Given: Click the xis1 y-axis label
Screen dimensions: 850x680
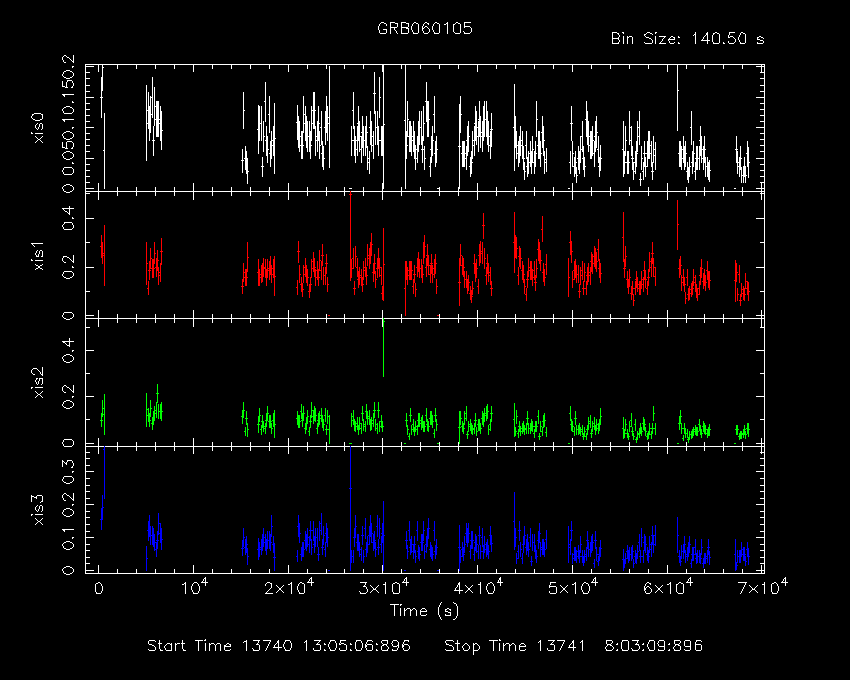Looking at the screenshot, I should (x=38, y=255).
